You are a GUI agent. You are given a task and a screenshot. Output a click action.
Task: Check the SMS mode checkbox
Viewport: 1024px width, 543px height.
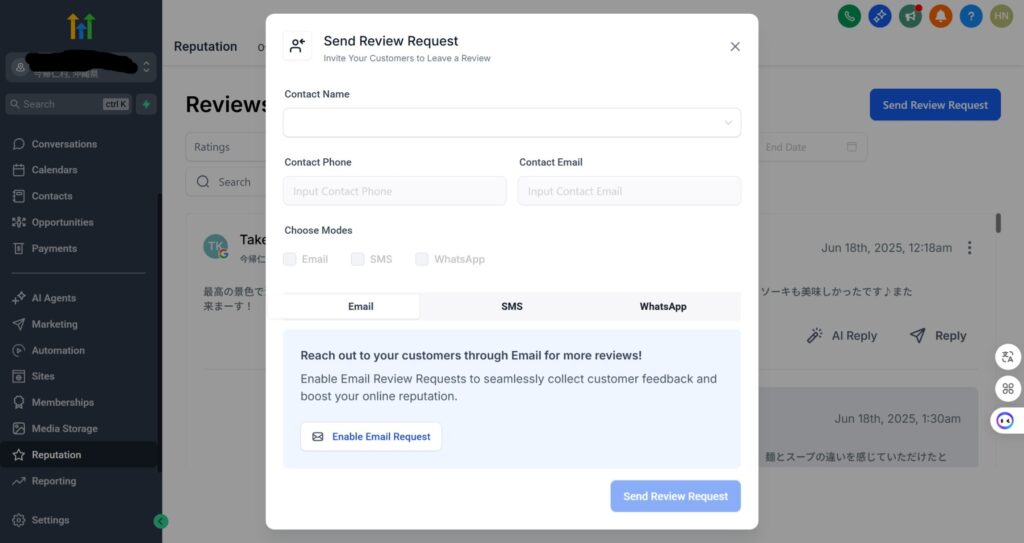tap(358, 259)
